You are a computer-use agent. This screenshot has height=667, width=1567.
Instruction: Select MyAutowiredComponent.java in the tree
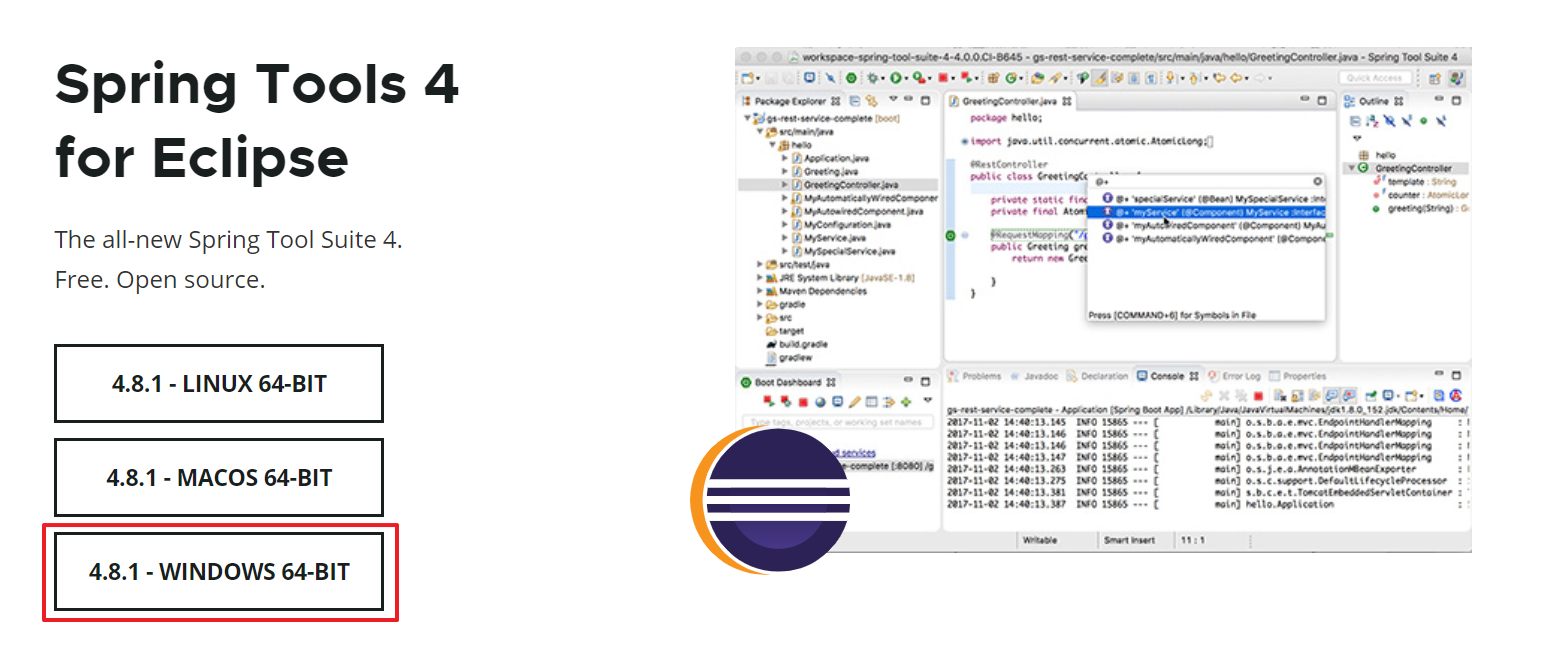(858, 211)
